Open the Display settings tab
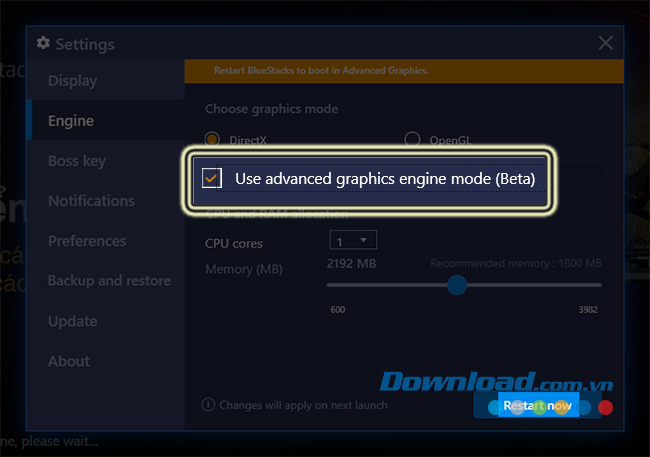 pos(73,80)
